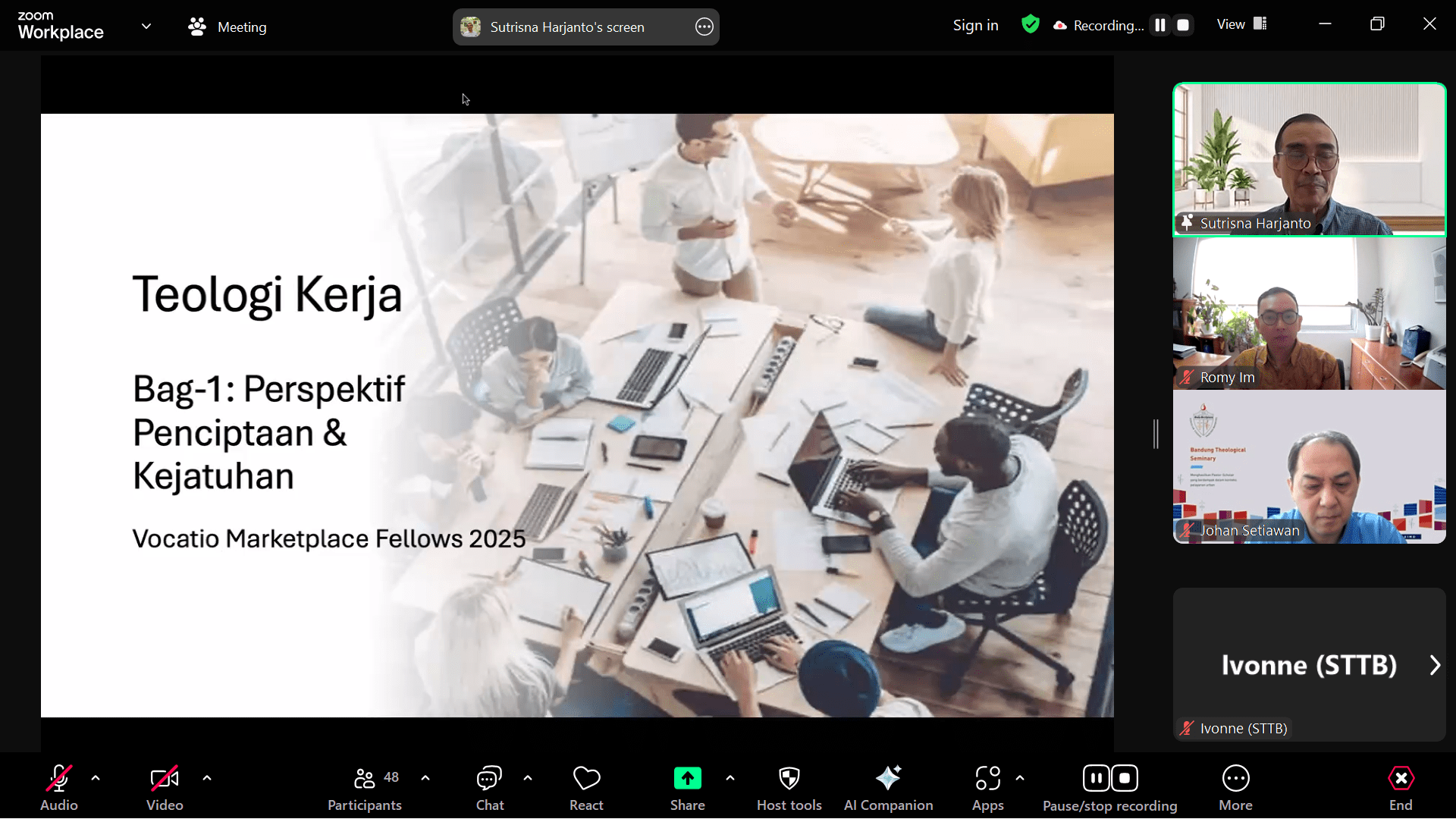Viewport: 1456px width, 819px height.
Task: Expand share options caret beside Share
Action: tap(730, 778)
